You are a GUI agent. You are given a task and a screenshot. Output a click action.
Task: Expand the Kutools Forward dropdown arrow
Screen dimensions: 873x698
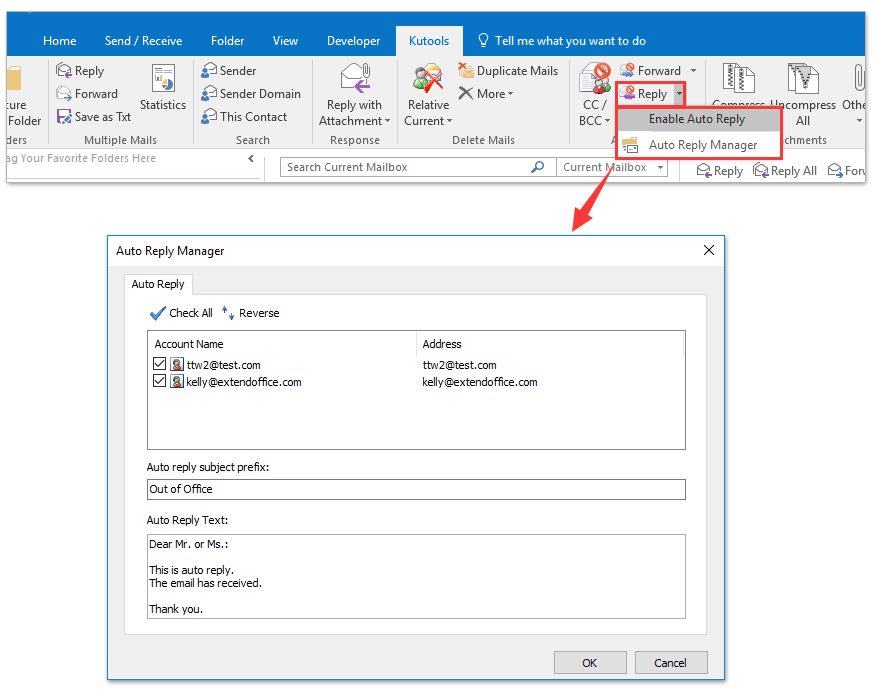pos(691,71)
